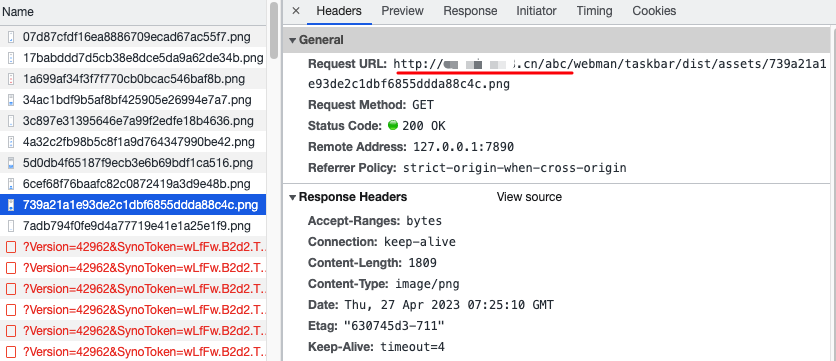
Task: Click the request list vertical scrollbar
Action: click(274, 31)
